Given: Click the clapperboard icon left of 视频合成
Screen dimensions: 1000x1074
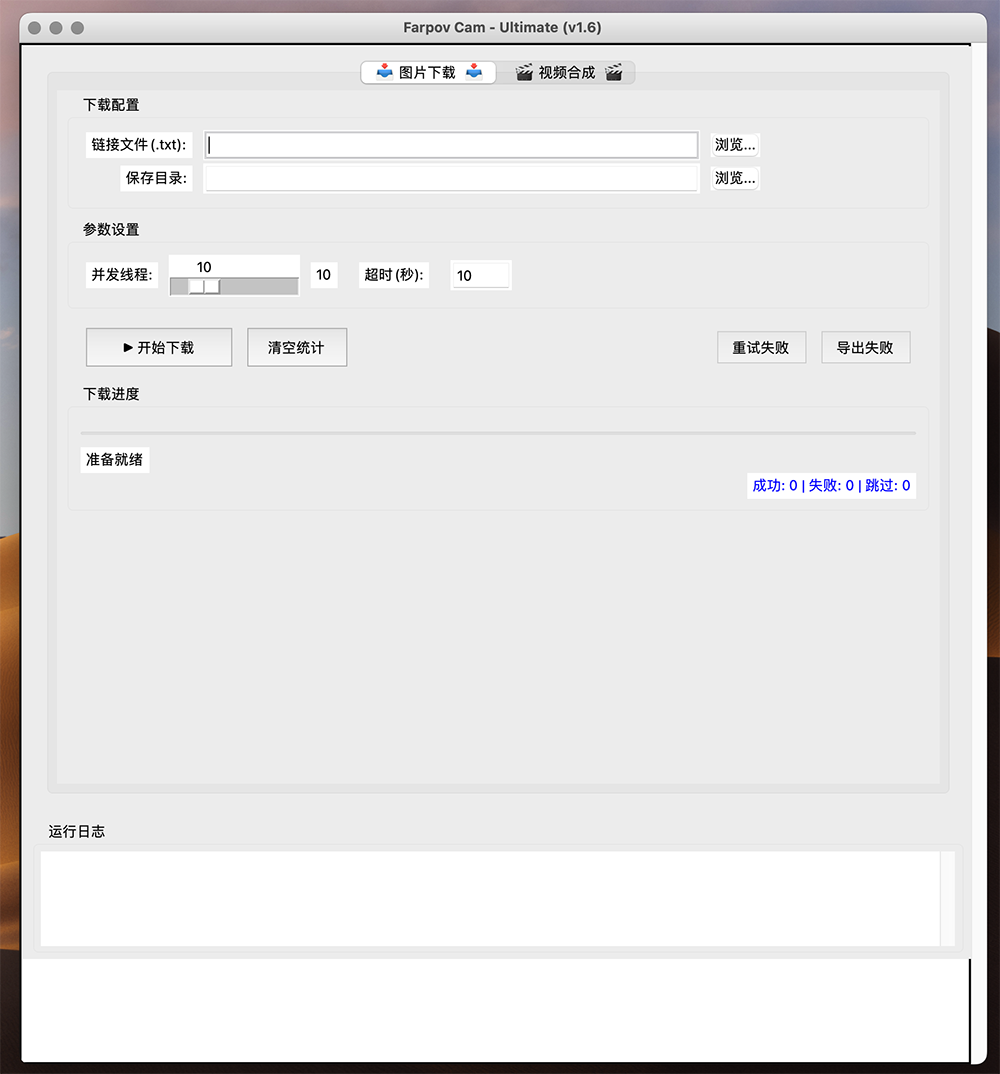Looking at the screenshot, I should 523,72.
